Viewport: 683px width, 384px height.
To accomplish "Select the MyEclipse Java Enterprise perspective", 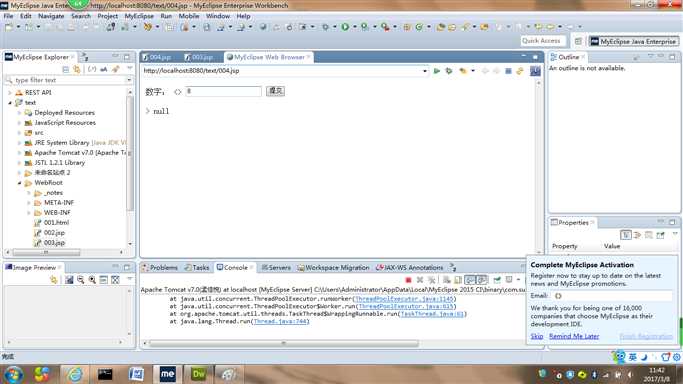I will coord(634,41).
